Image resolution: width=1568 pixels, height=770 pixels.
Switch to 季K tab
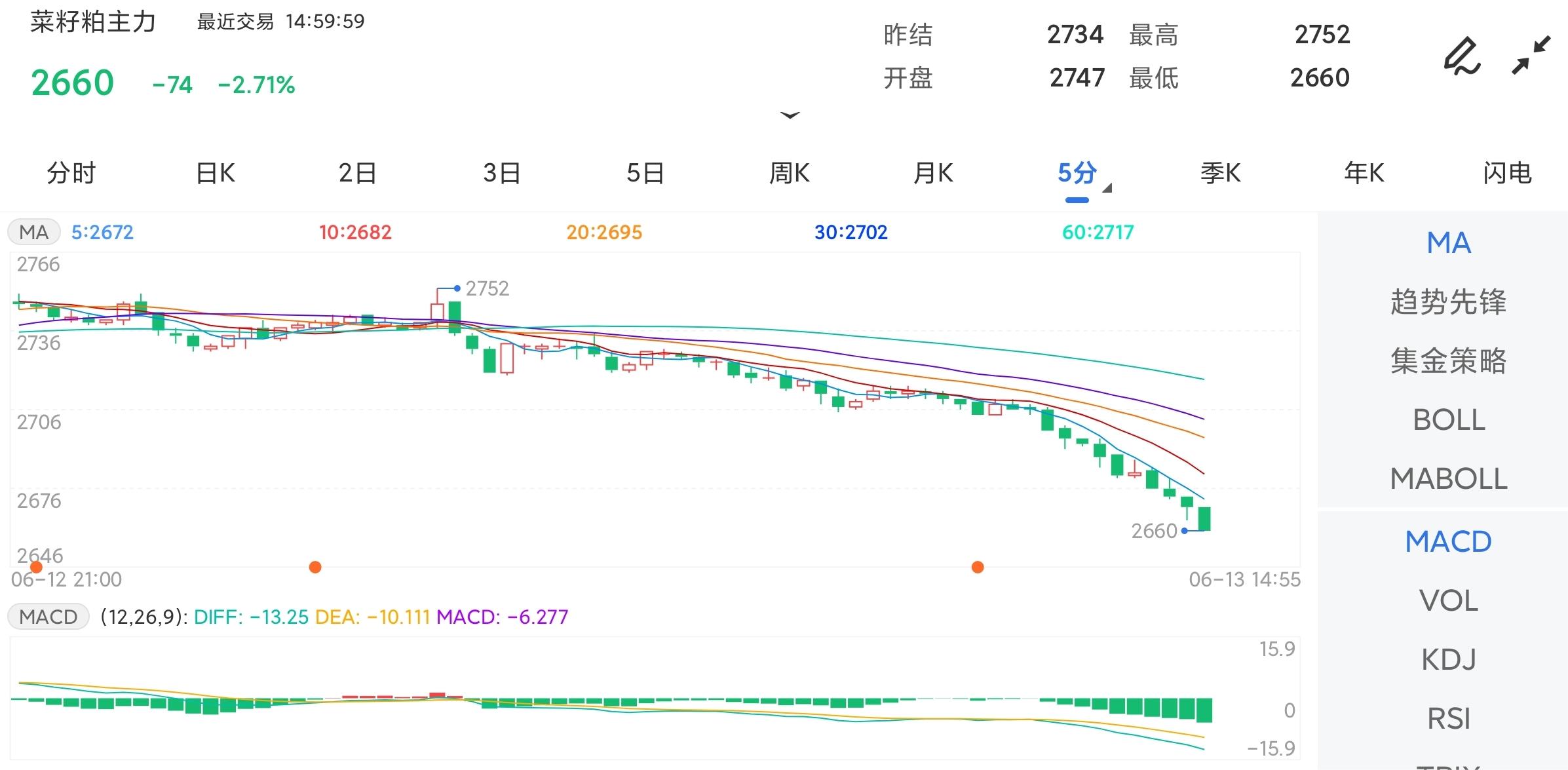point(1221,174)
